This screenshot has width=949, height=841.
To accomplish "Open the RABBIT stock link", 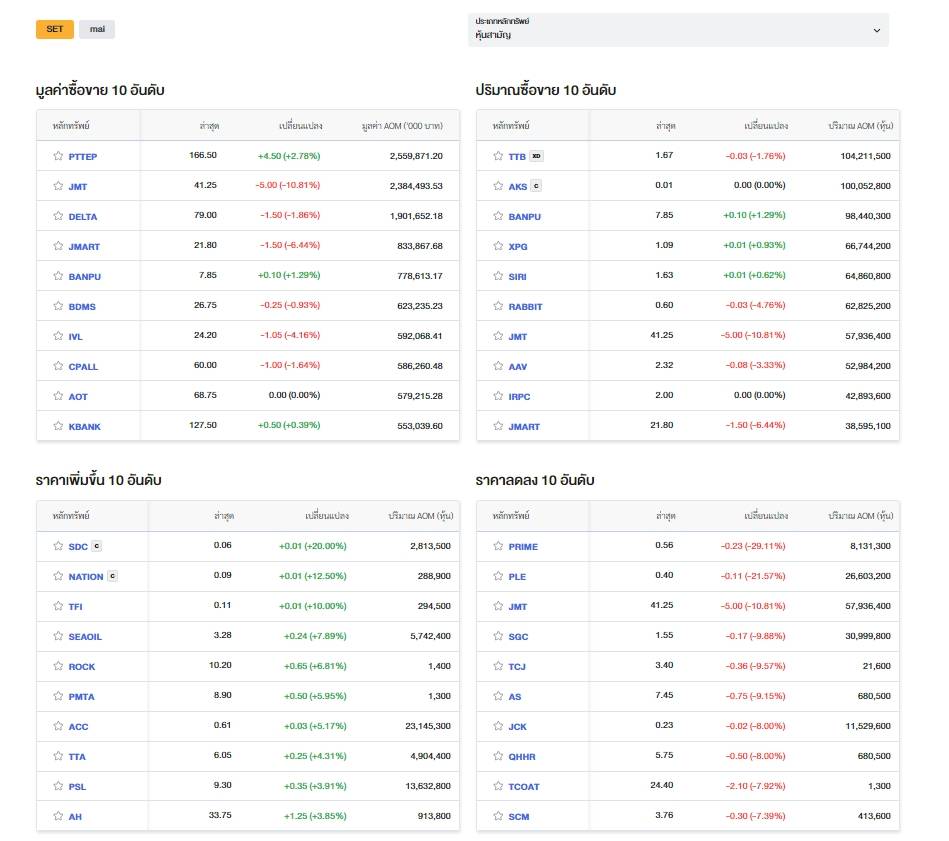I will [x=525, y=307].
